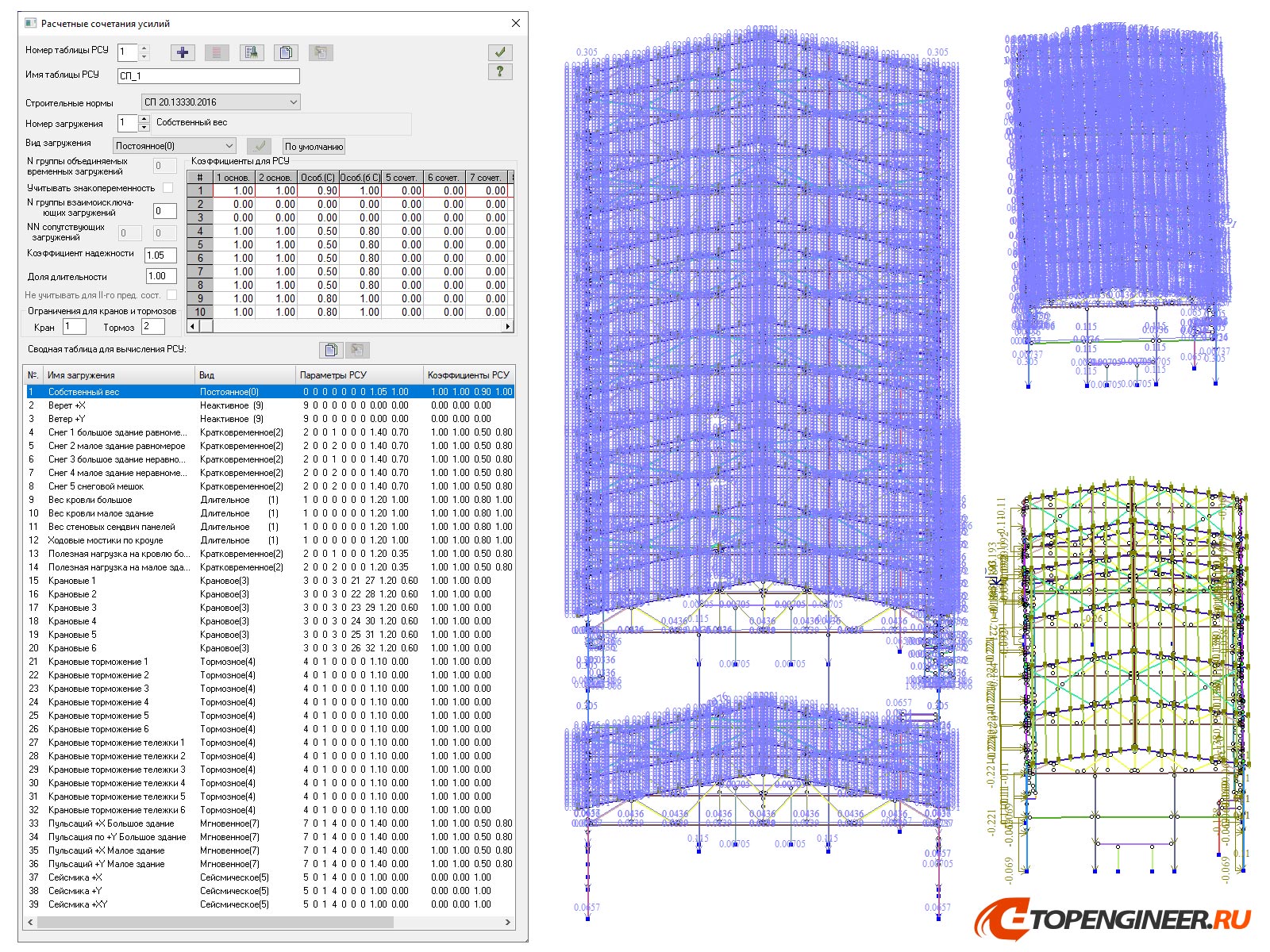Viewport: 1270px width, 952px height.
Task: Click the copy-table icon on the top toolbar
Action: pyautogui.click(x=286, y=52)
